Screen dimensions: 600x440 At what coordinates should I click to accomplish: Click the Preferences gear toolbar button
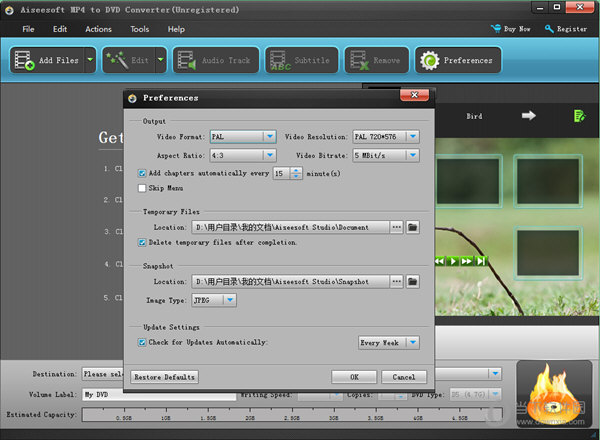coord(458,60)
